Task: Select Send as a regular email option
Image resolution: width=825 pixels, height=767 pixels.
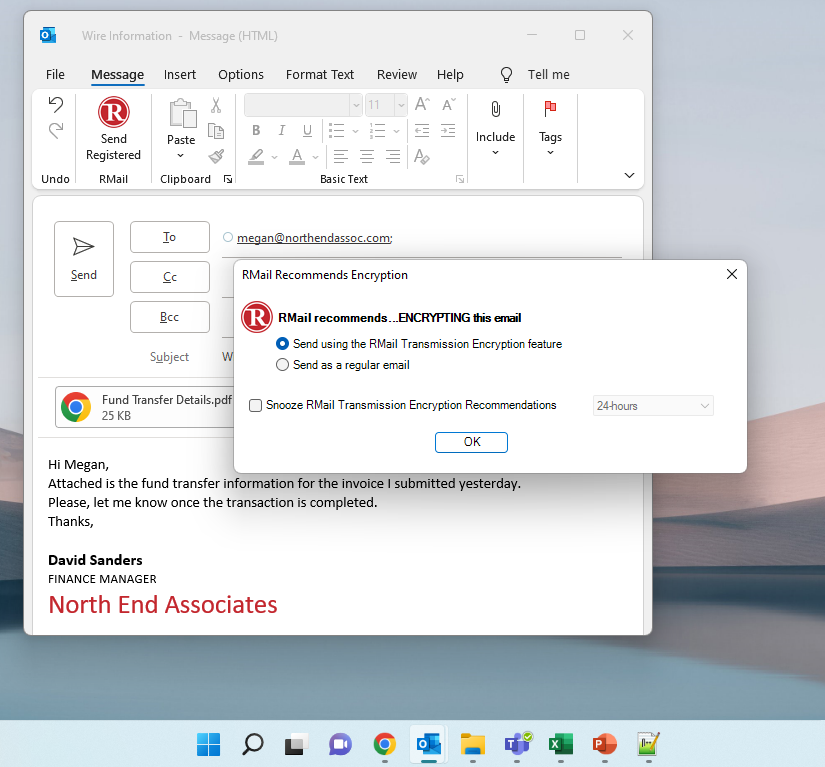Action: click(283, 365)
